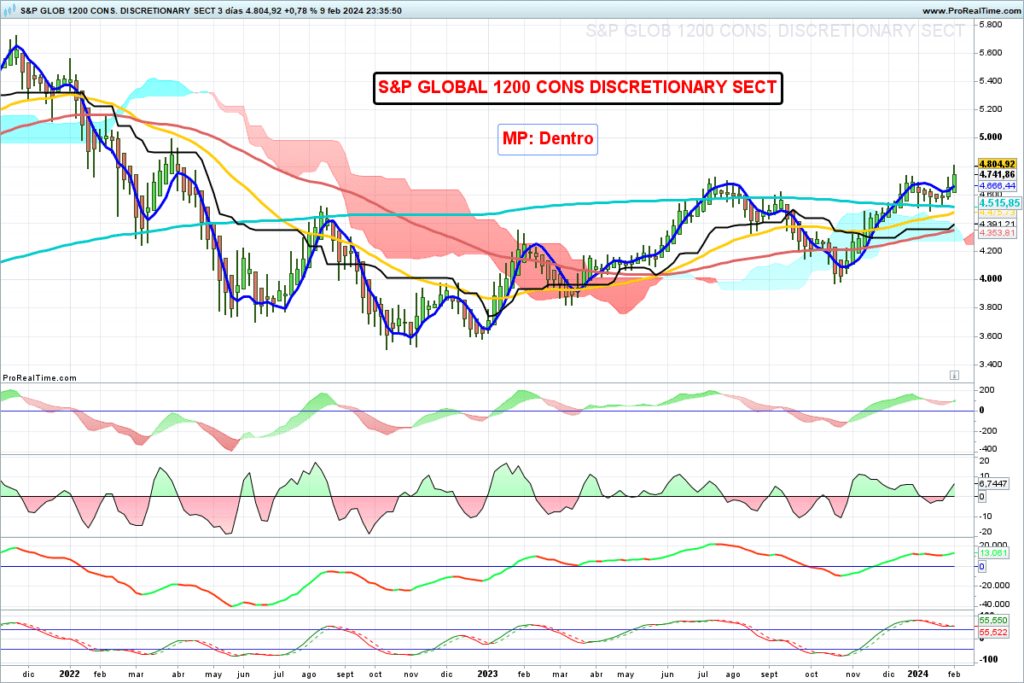This screenshot has height=683, width=1024.
Task: Click the cyan 4.515,85 average label
Action: click(999, 204)
